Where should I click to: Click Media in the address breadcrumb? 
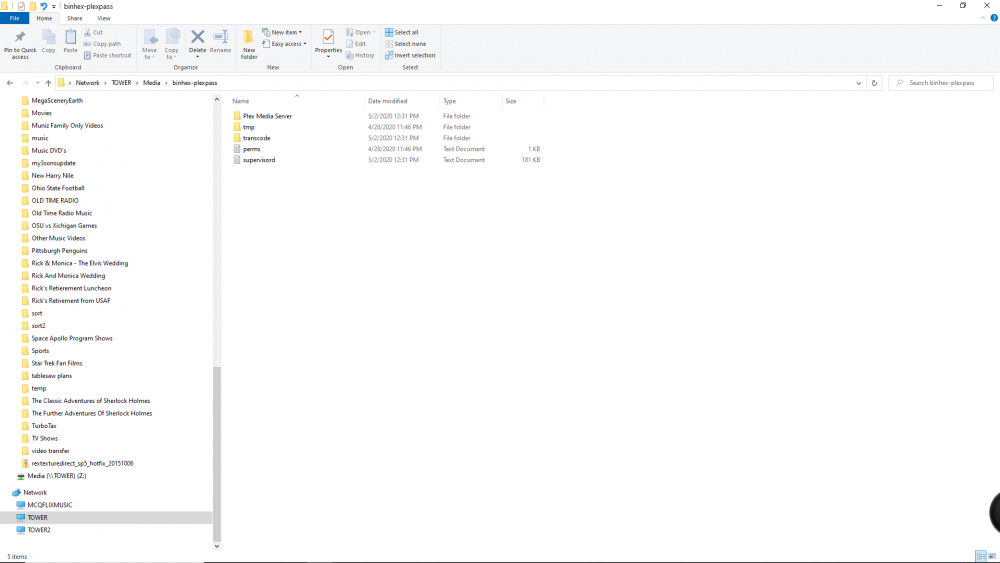tap(151, 83)
